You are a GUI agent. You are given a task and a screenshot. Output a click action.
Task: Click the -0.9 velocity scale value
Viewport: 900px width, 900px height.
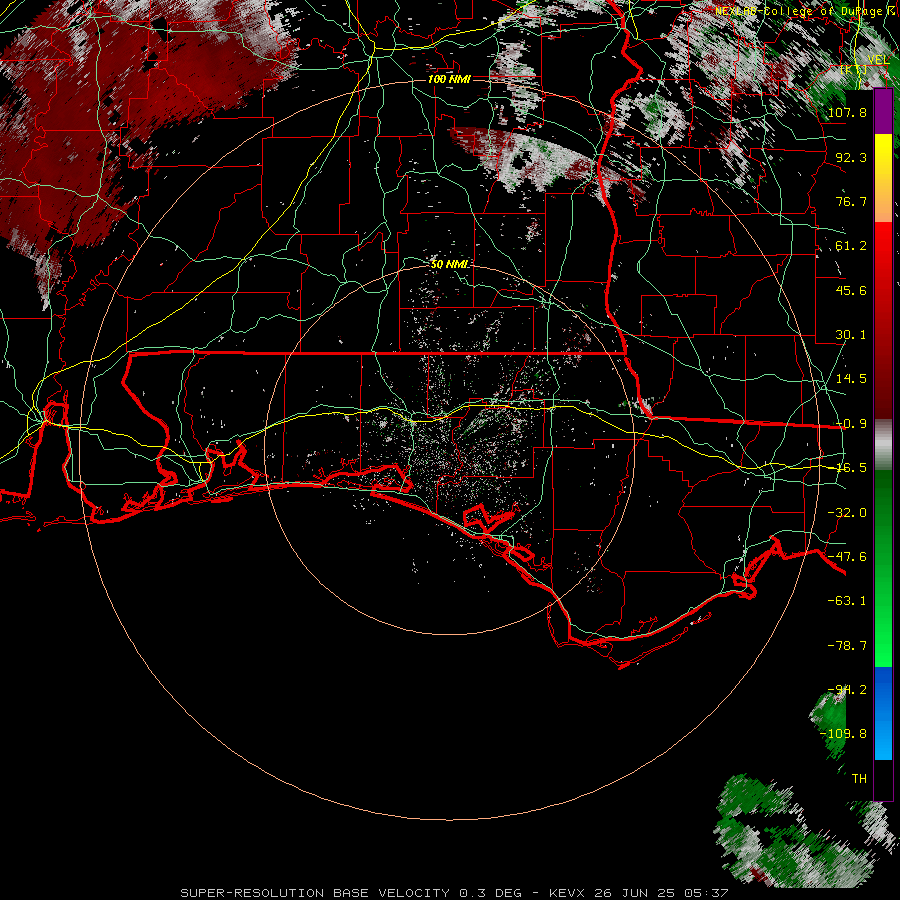click(x=851, y=424)
